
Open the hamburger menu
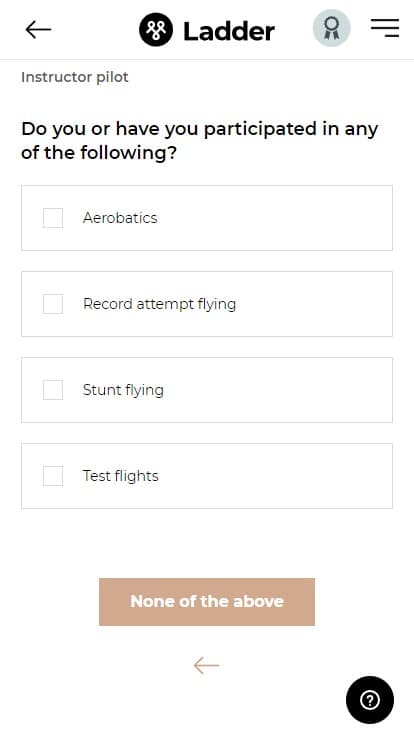(385, 28)
